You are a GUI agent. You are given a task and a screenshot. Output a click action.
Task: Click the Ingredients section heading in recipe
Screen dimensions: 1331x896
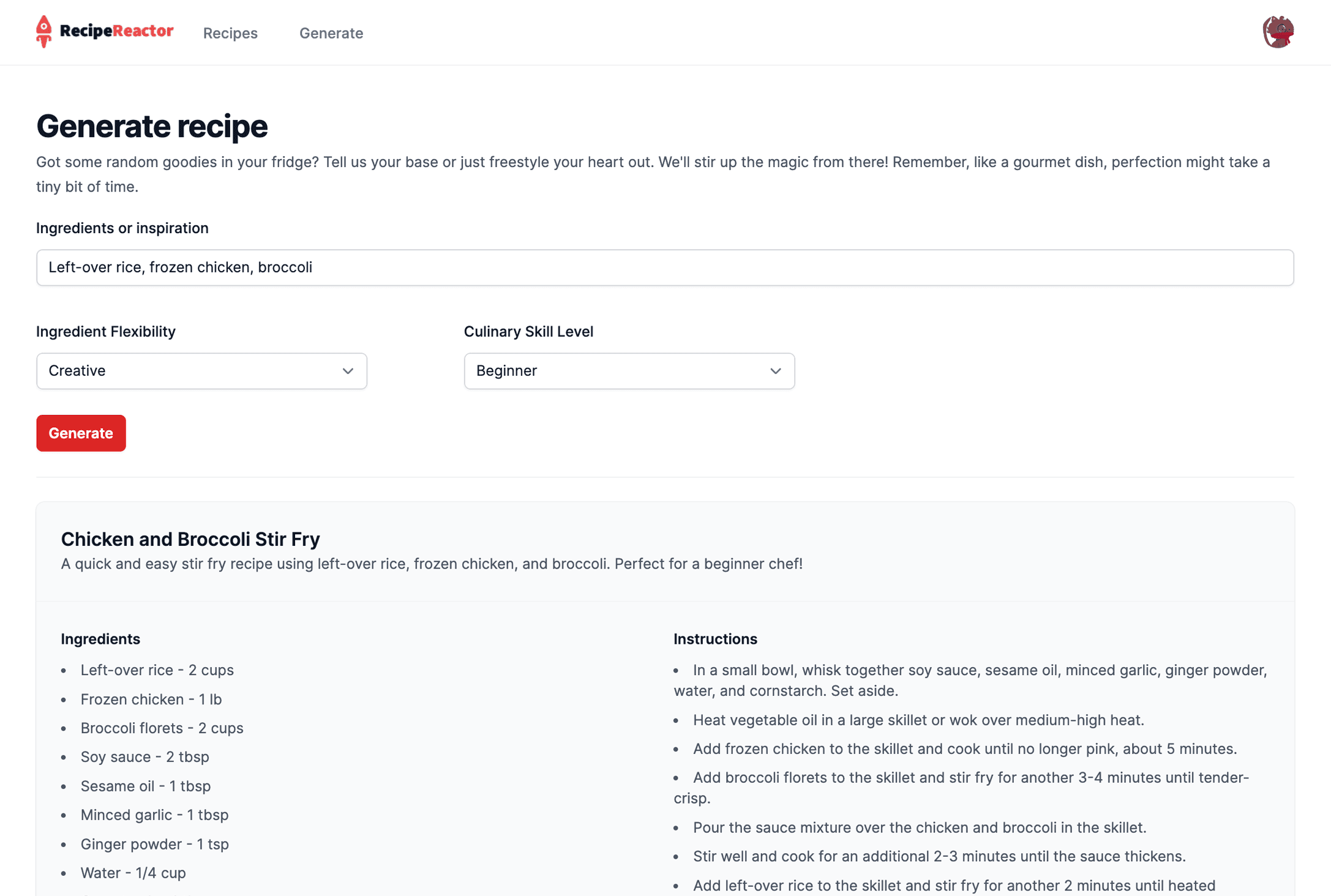pos(100,639)
